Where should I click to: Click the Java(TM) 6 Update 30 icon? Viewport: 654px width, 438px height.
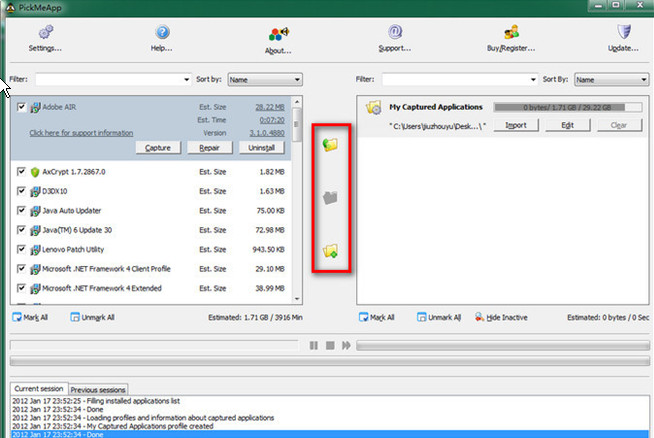coord(35,230)
